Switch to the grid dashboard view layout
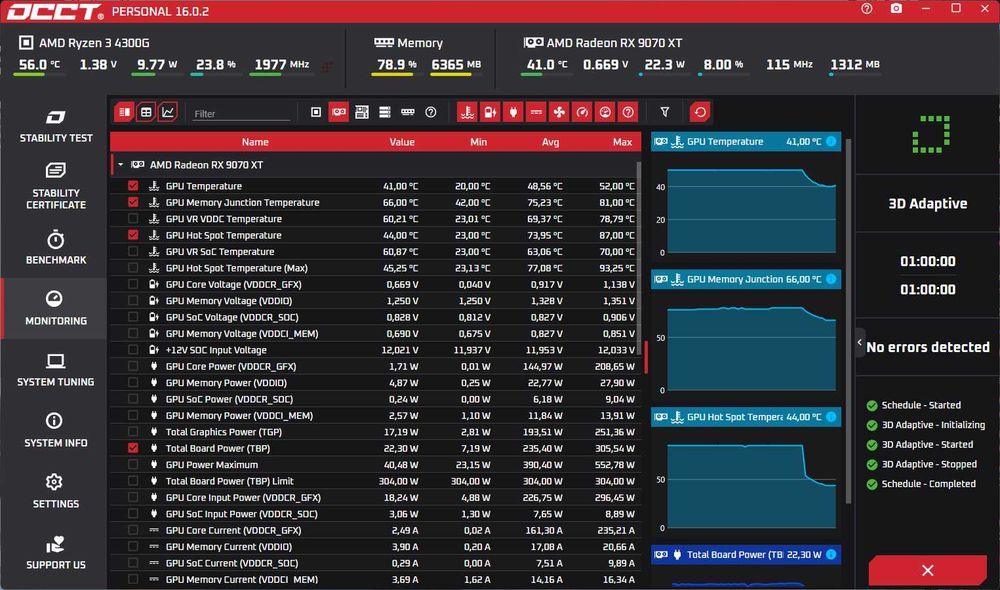Viewport: 1000px width, 590px height. 146,112
